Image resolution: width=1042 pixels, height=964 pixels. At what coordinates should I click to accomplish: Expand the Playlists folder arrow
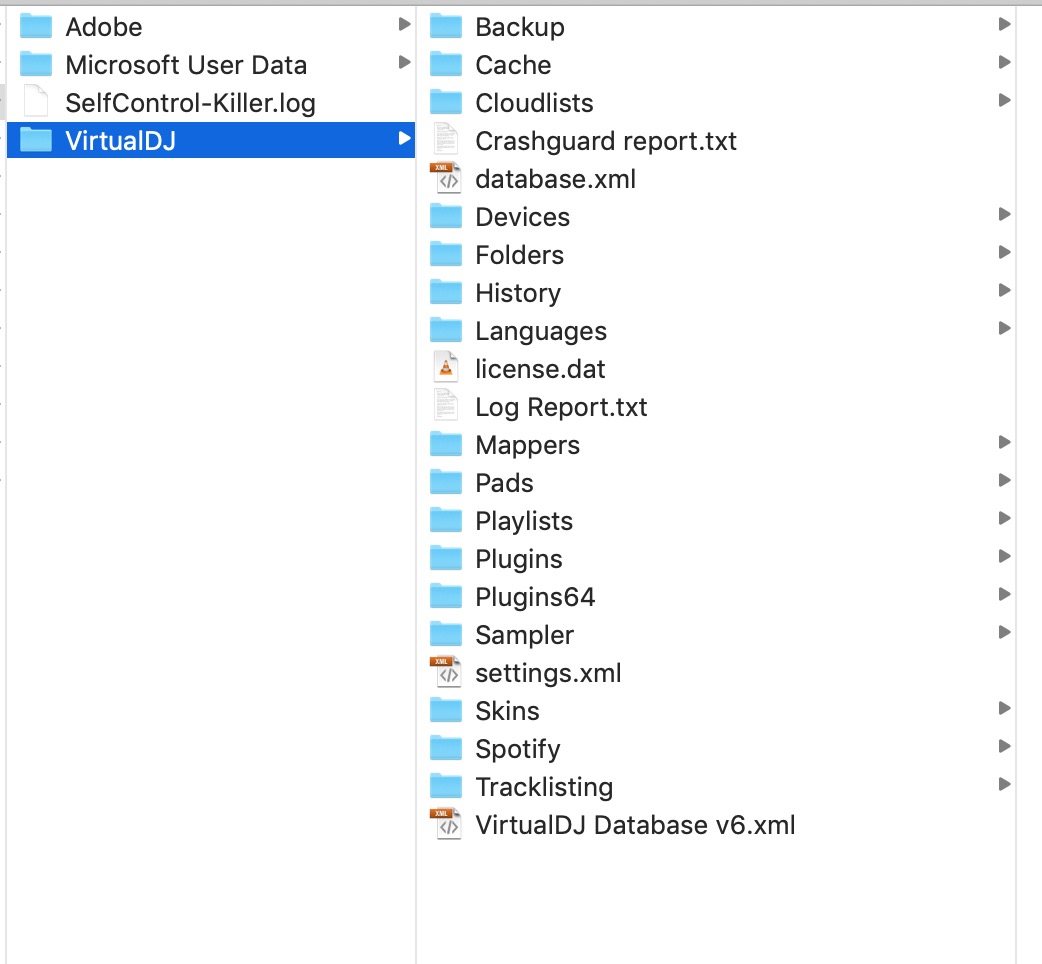click(1005, 518)
